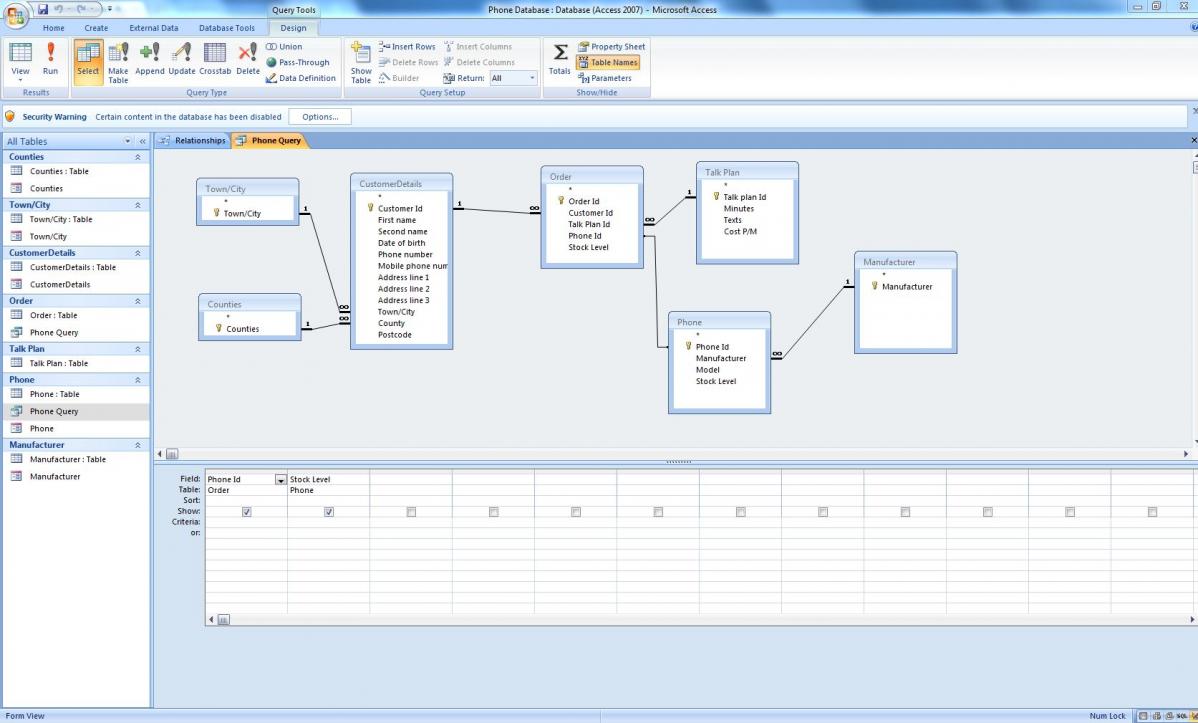Collapse the Order group
Image resolution: width=1198 pixels, height=723 pixels.
[x=138, y=301]
